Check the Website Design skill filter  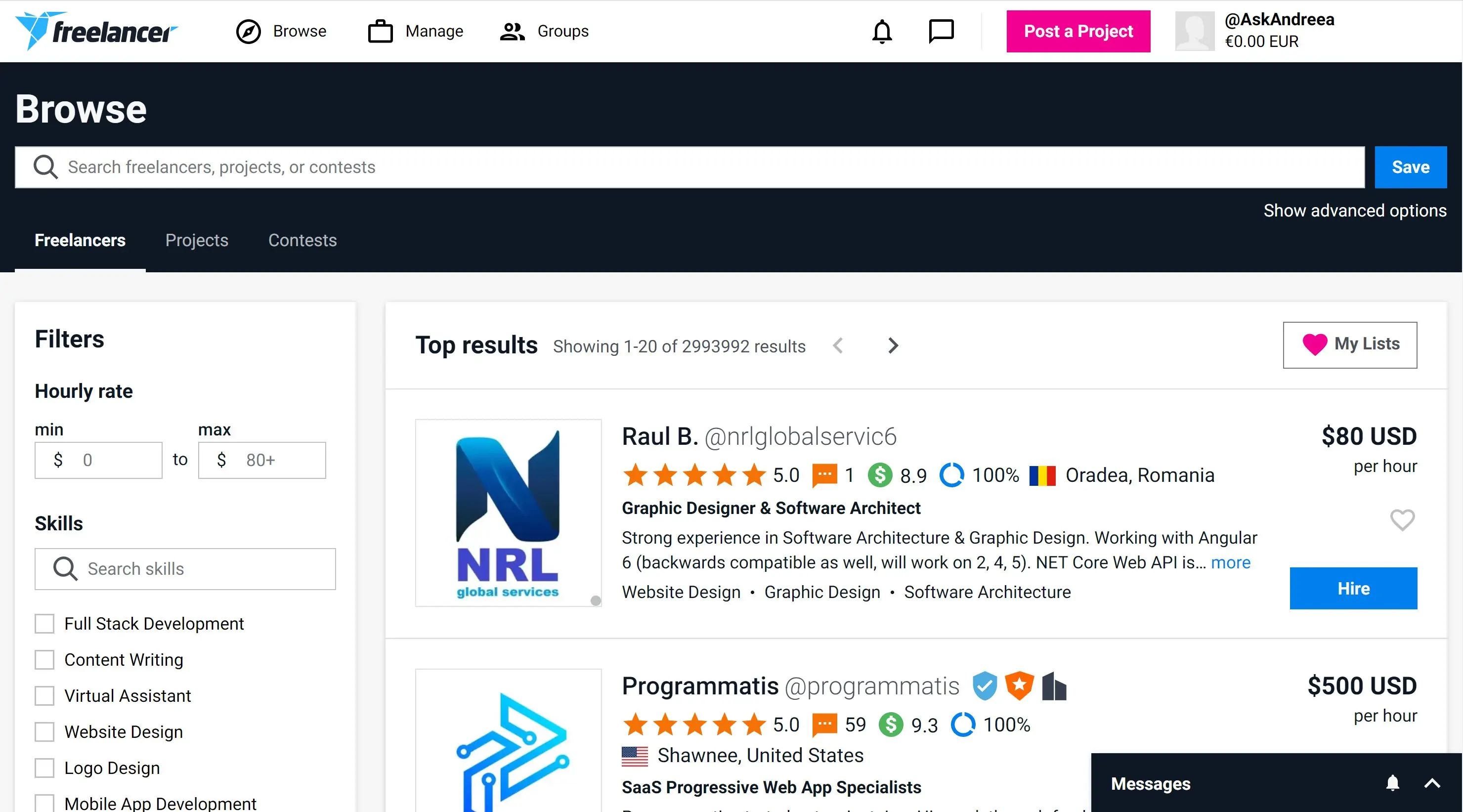coord(44,732)
